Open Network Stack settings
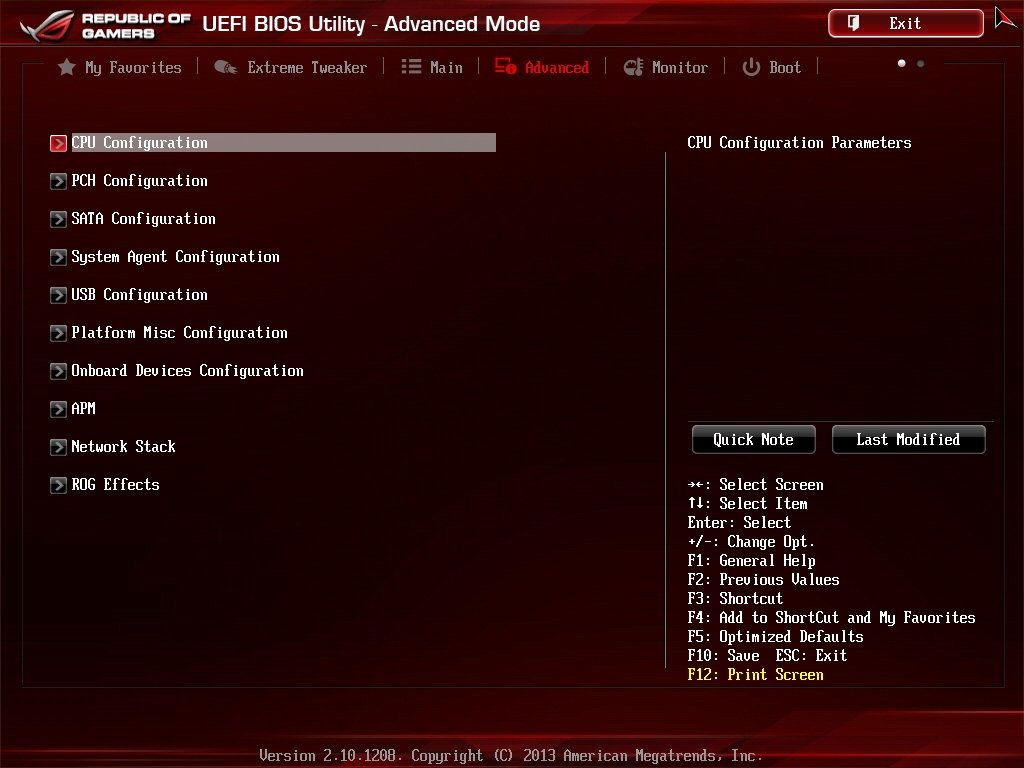1024x768 pixels. point(123,447)
